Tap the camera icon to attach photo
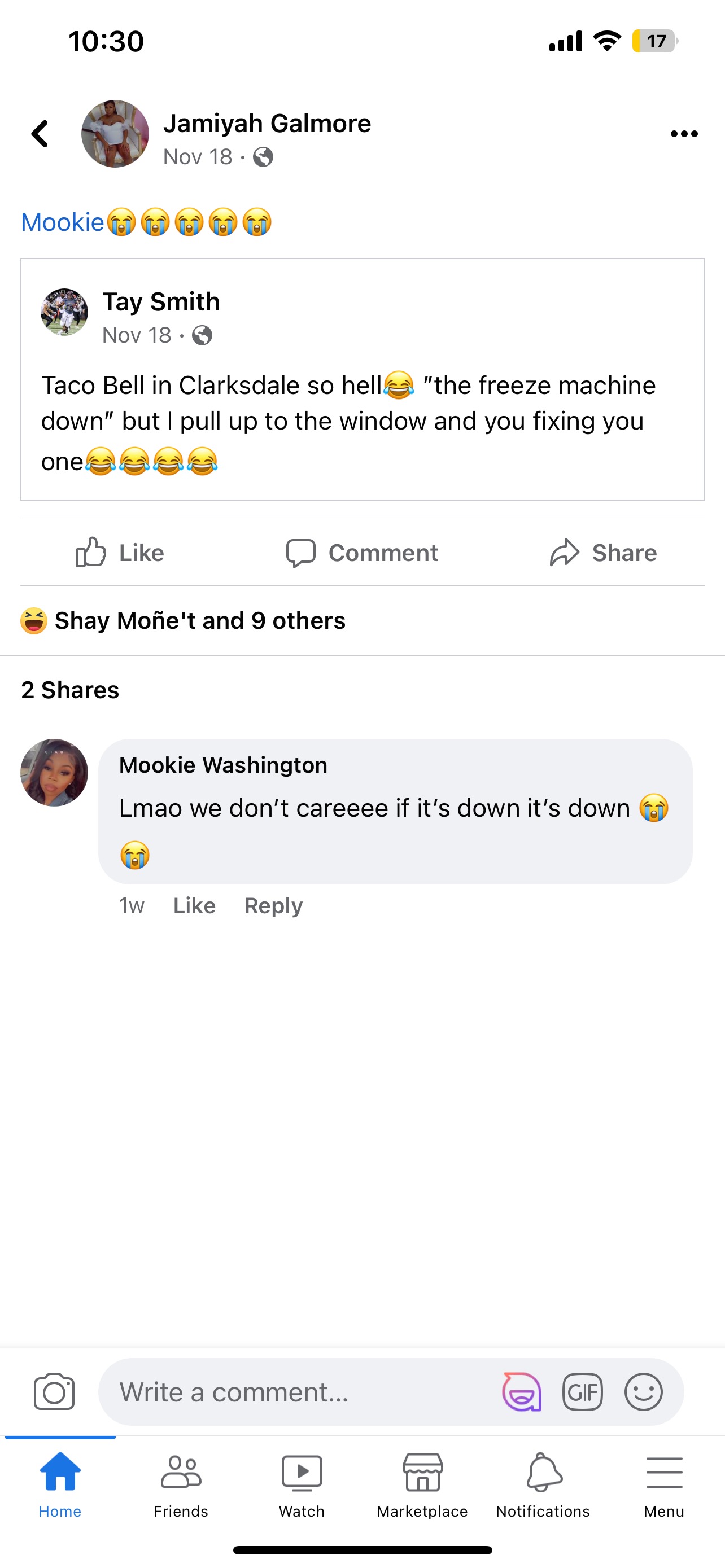 54,1391
